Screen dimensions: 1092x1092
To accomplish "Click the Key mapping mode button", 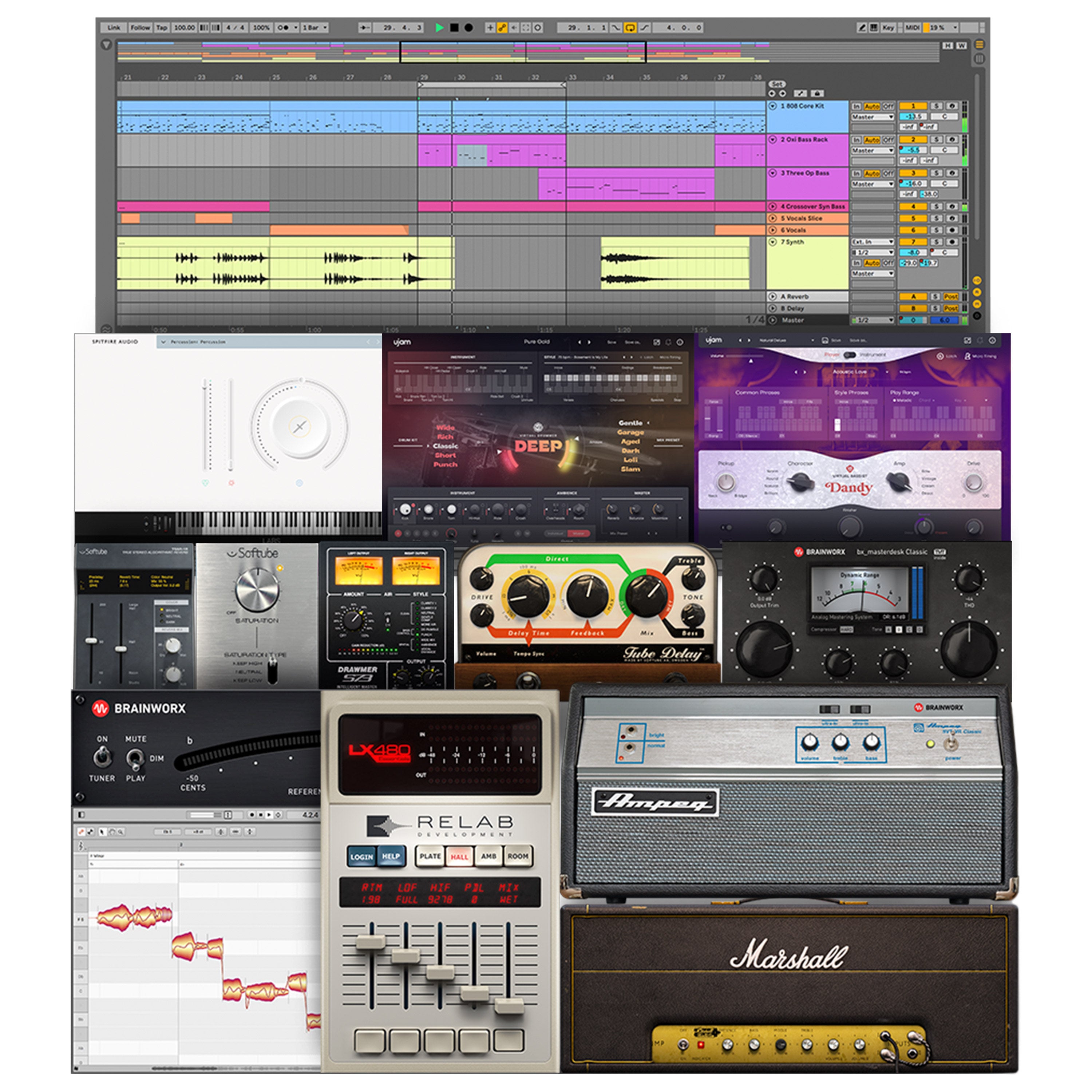I will click(x=888, y=27).
